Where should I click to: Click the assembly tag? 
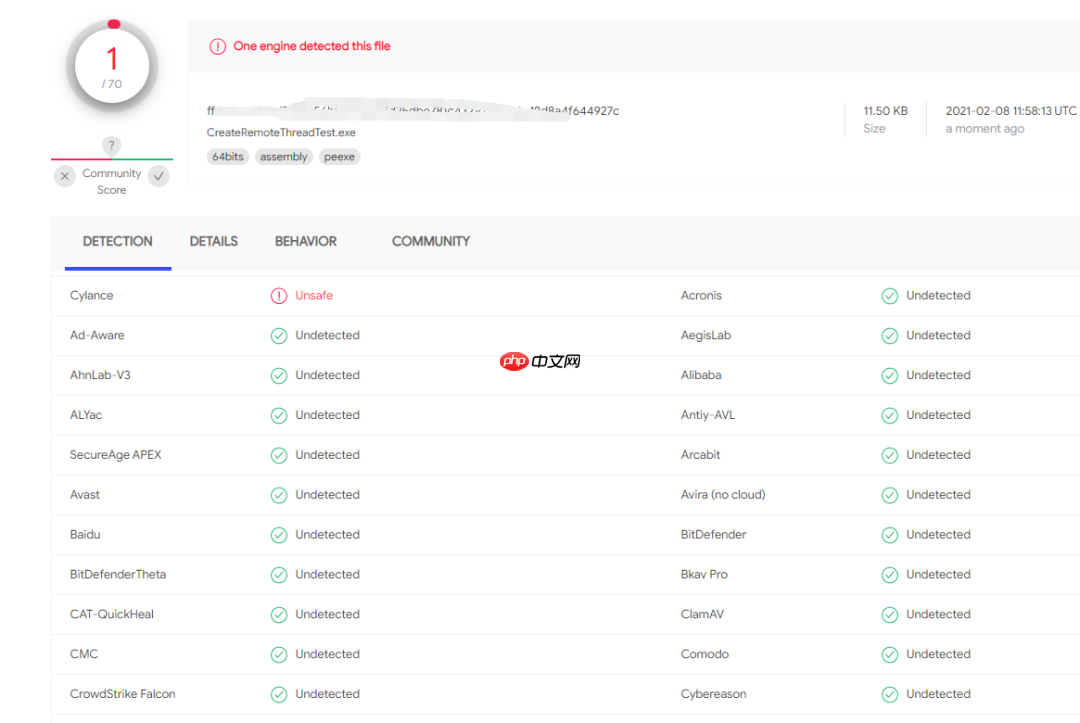point(284,157)
